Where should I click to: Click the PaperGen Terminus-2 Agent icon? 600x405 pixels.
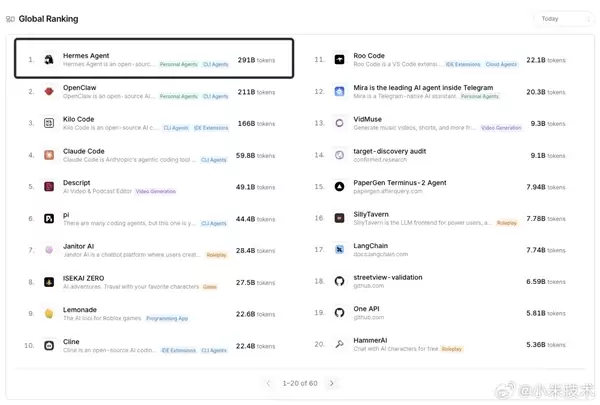pos(339,186)
